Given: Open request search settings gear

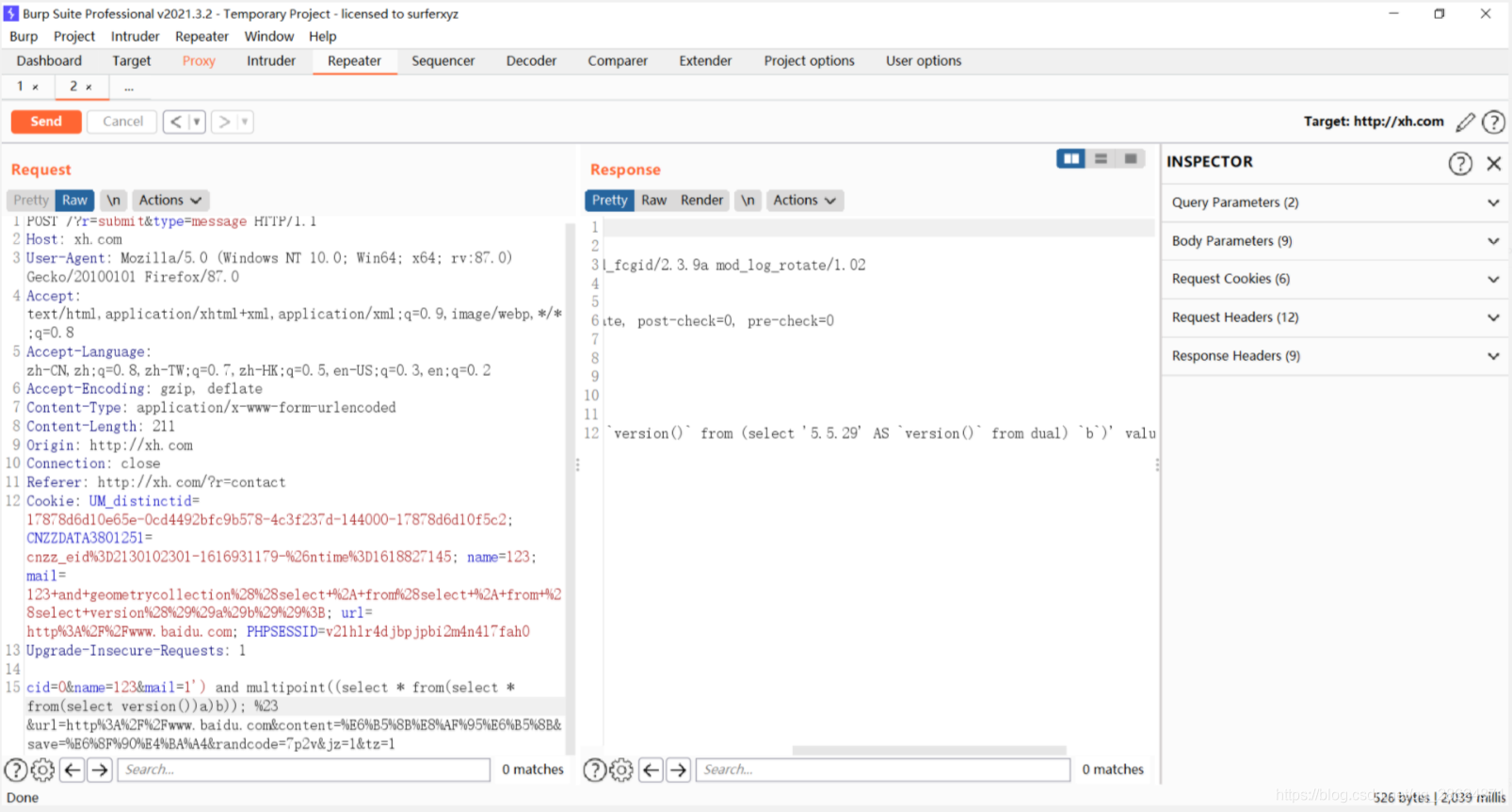Looking at the screenshot, I should point(42,771).
